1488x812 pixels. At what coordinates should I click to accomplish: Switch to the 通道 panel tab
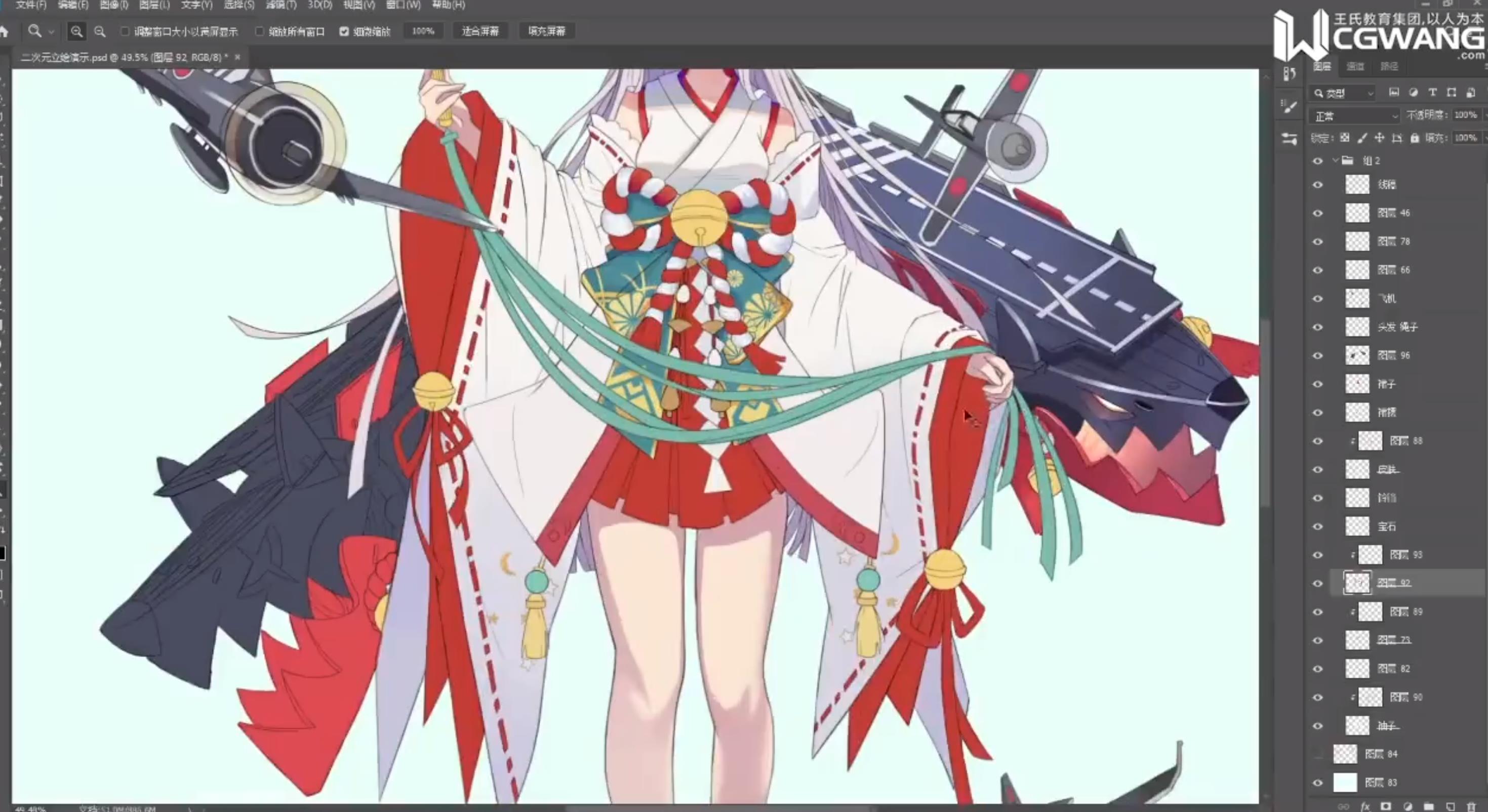1355,66
